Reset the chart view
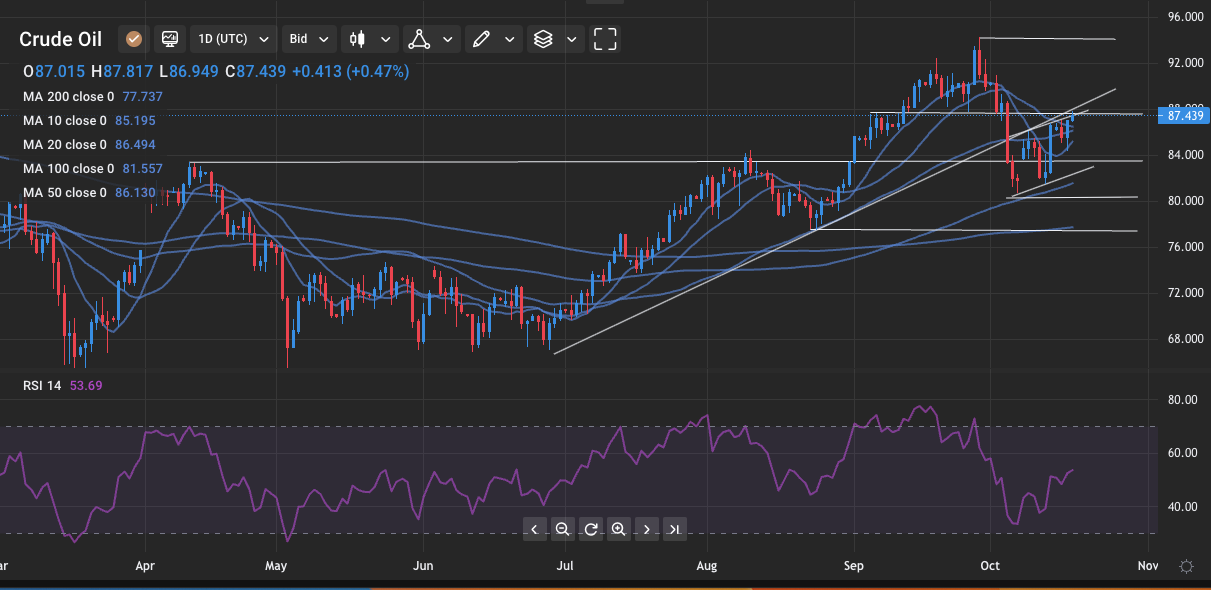Image resolution: width=1211 pixels, height=590 pixels. (590, 529)
